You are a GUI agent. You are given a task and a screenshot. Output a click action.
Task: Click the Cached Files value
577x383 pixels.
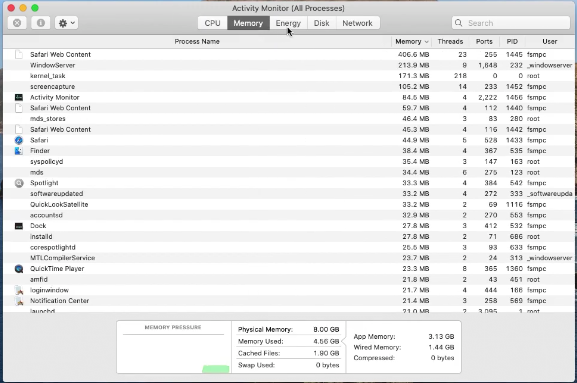tap(326, 353)
